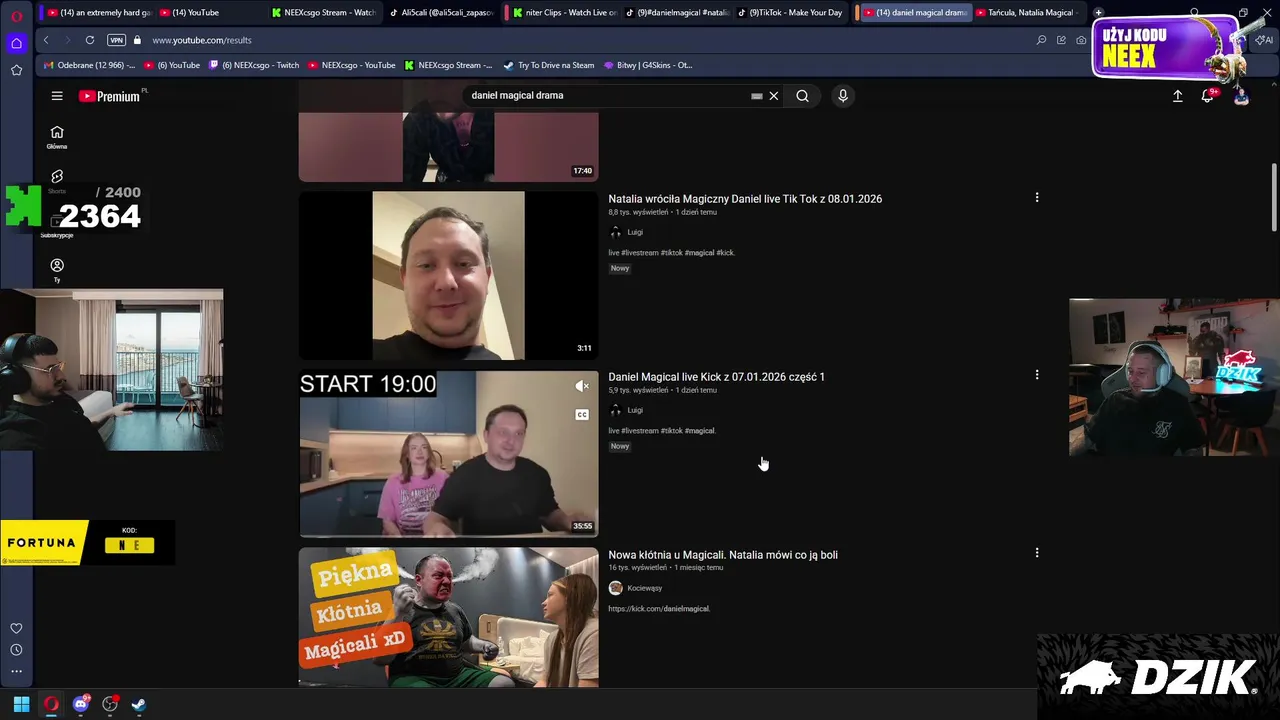This screenshot has width=1280, height=720.
Task: Open the kick.com/danielmagical link
Action: tap(659, 609)
